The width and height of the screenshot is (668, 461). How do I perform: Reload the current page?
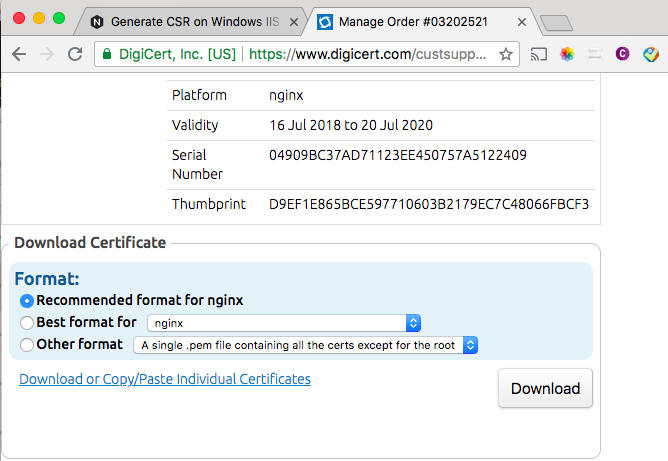coord(75,55)
